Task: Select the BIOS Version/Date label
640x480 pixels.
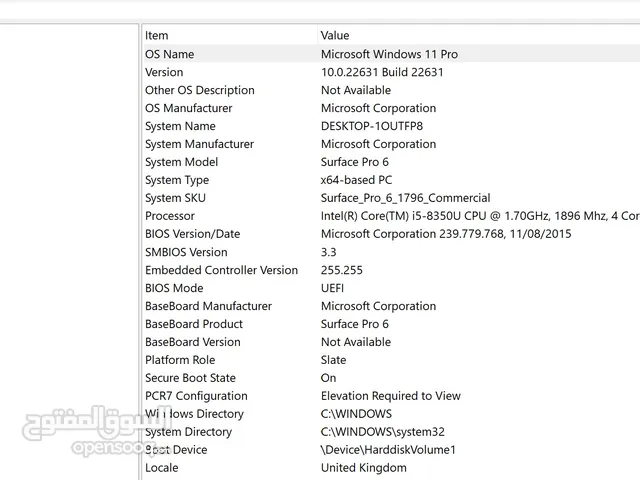Action: click(x=193, y=233)
